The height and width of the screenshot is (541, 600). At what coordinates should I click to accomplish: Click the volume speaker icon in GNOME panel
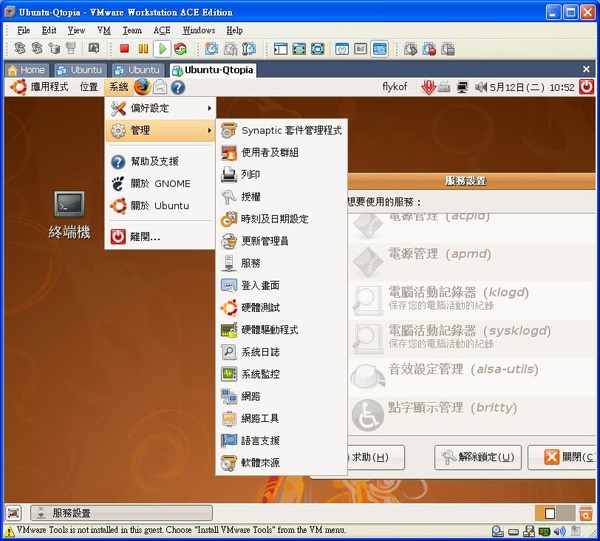pos(481,87)
